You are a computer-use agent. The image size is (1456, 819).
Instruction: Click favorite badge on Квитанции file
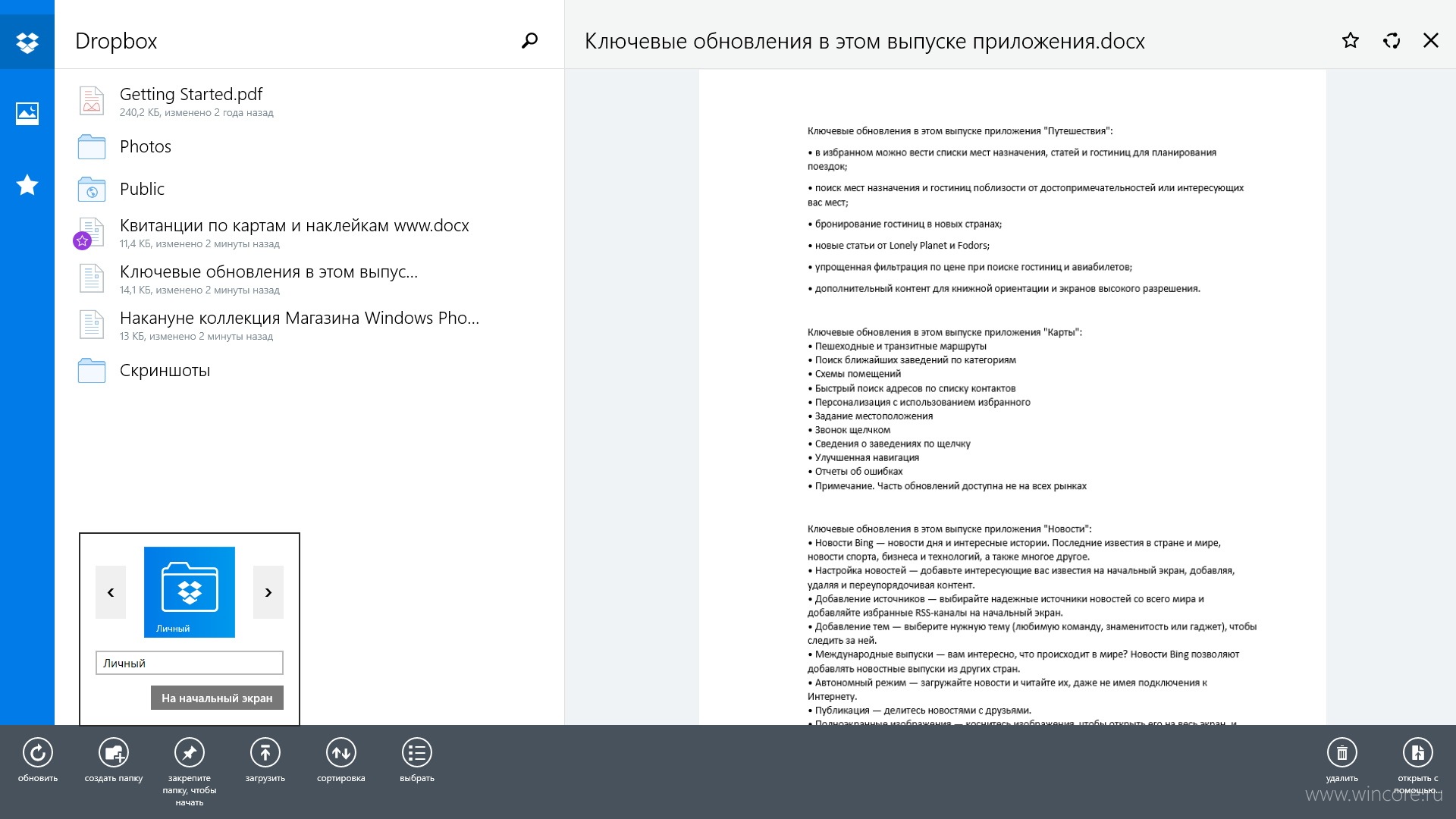(x=82, y=241)
